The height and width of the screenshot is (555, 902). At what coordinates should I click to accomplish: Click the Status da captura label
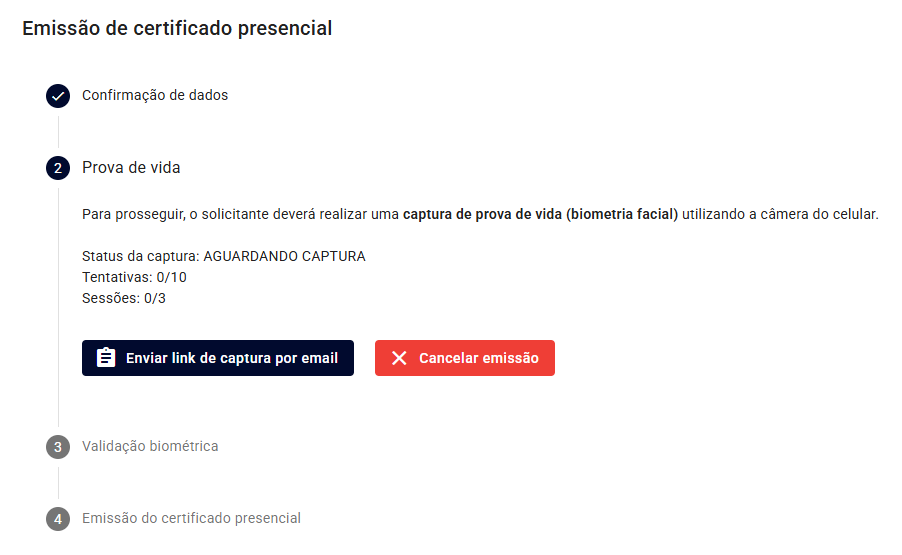(140, 256)
